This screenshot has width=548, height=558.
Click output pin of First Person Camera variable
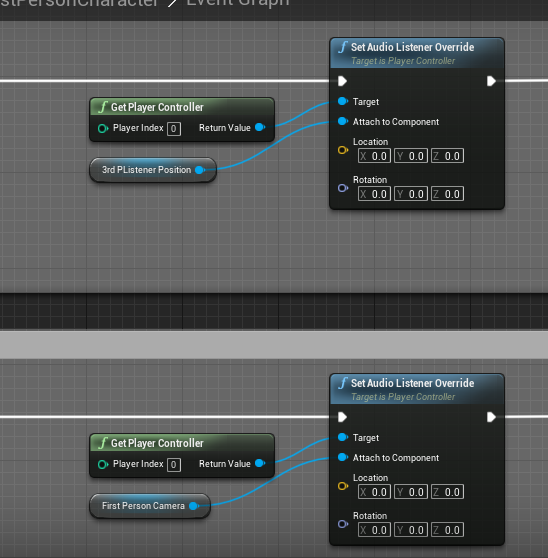click(194, 506)
